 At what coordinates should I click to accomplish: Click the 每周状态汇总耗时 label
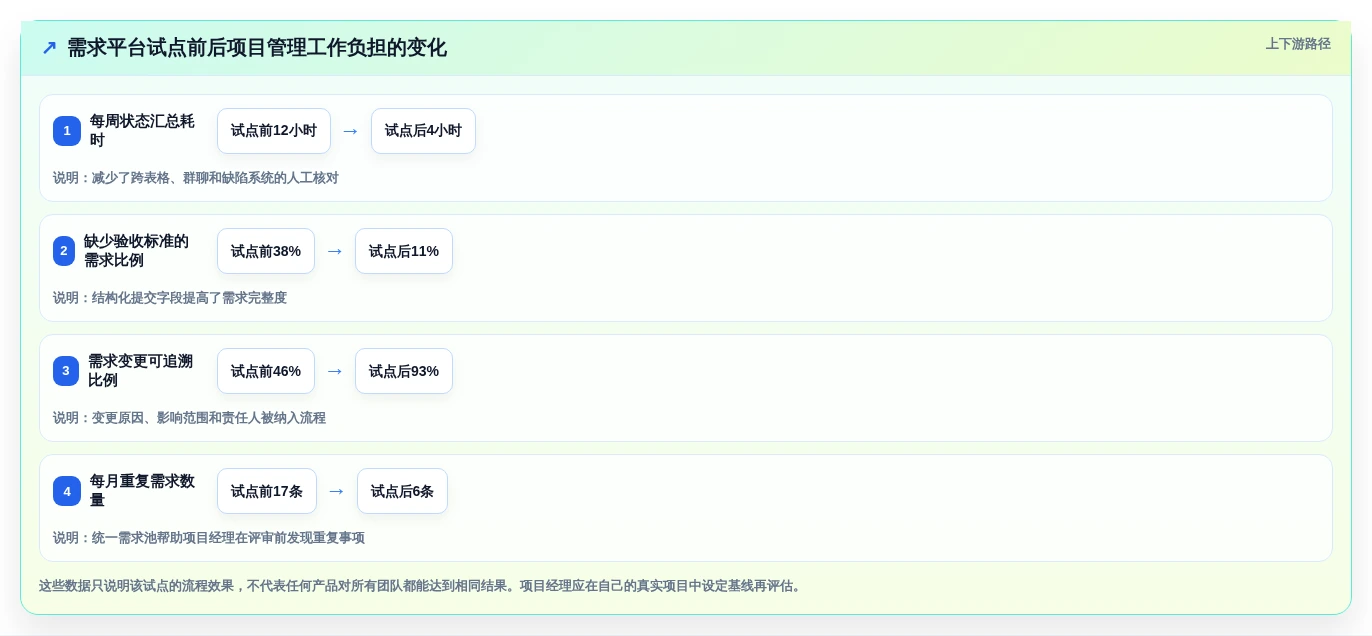pos(142,131)
